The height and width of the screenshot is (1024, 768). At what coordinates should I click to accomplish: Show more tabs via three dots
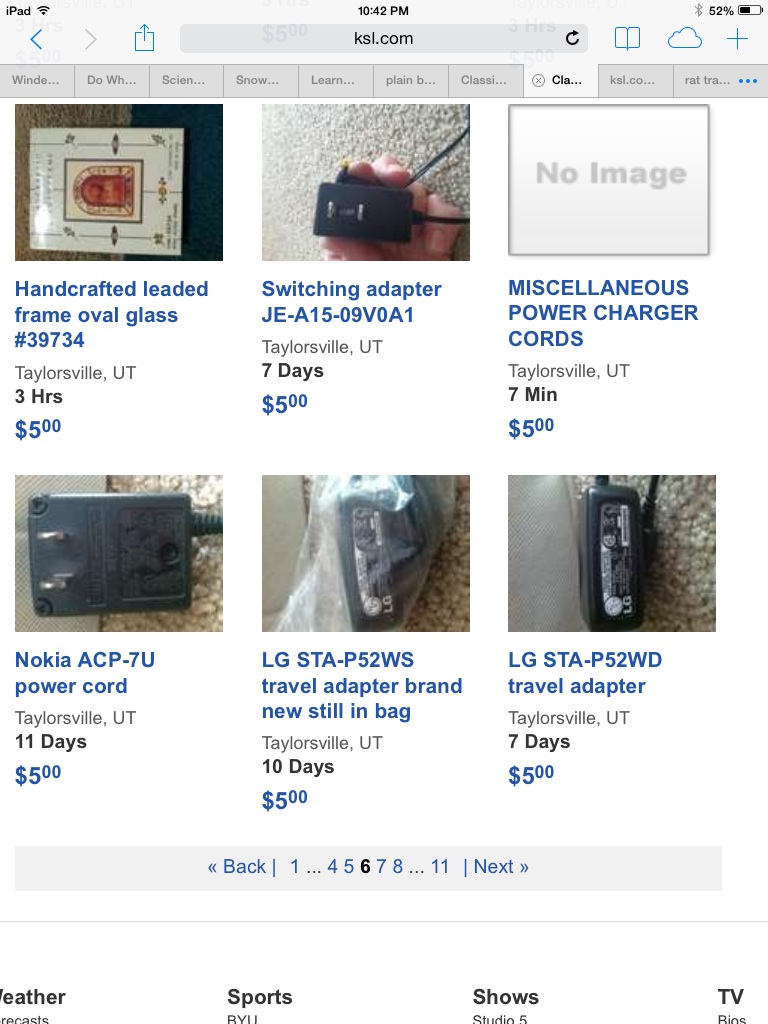click(x=748, y=81)
